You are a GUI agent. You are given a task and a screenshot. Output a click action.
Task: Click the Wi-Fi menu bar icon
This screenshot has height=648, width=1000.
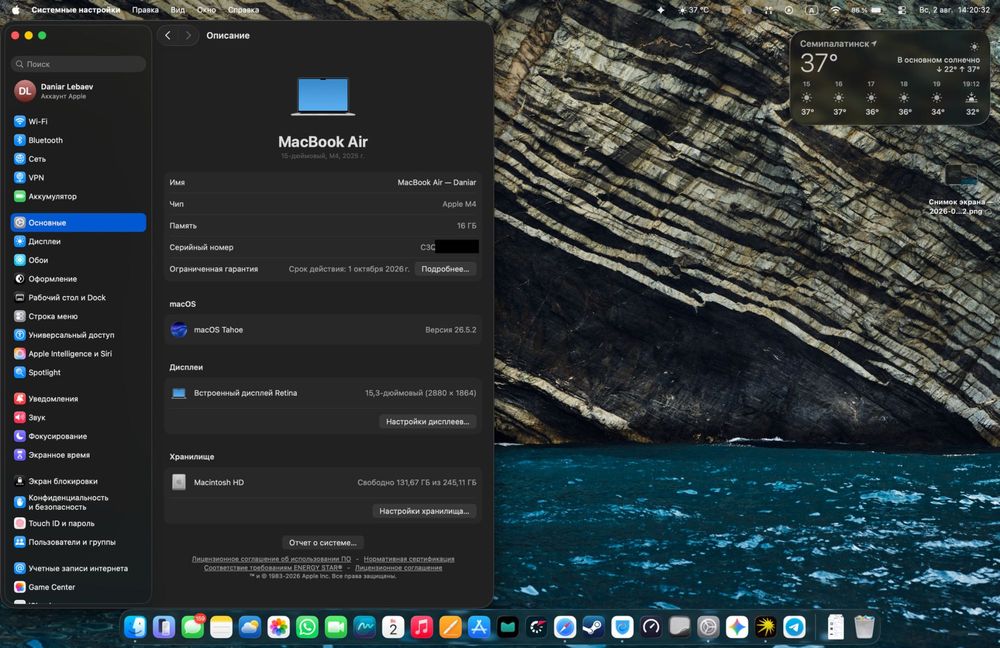tap(835, 10)
